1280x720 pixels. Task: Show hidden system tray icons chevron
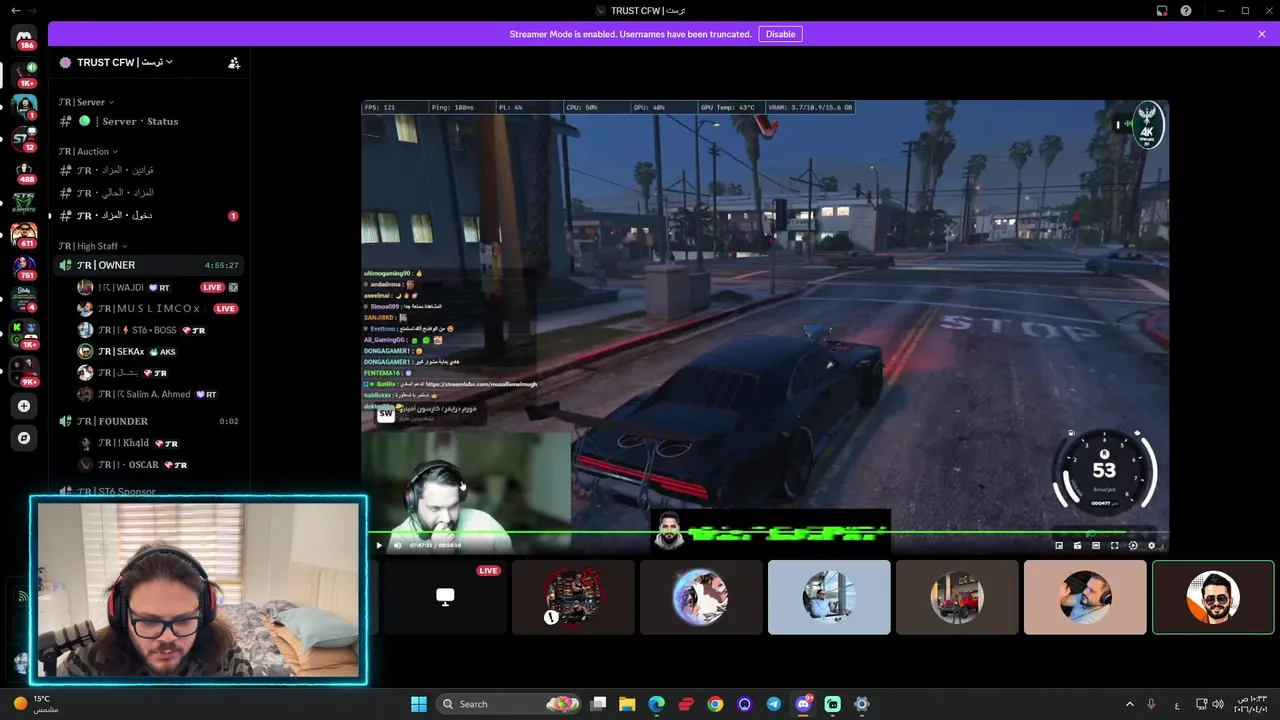coord(1130,704)
